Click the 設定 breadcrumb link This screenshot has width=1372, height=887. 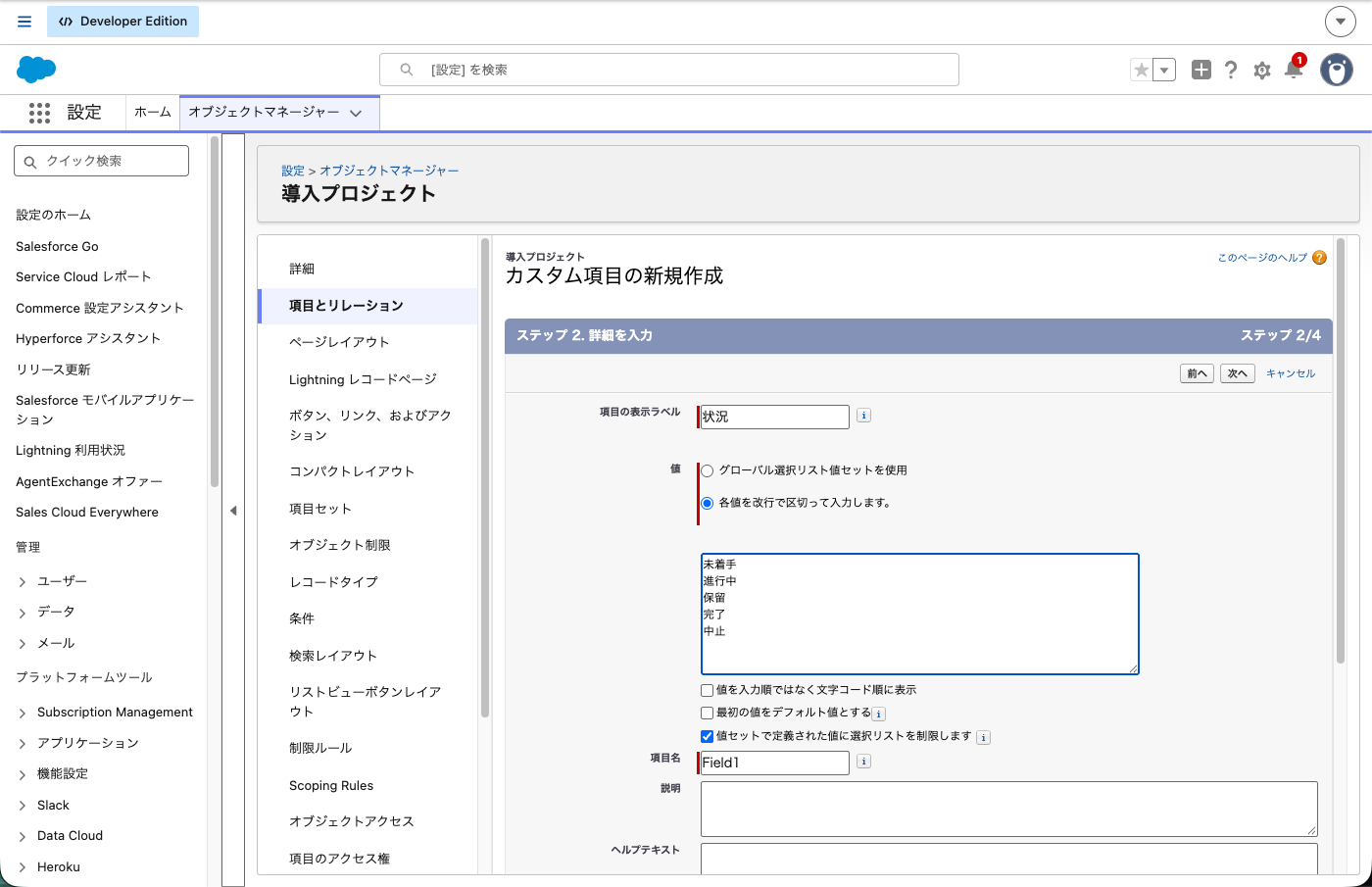pyautogui.click(x=293, y=171)
